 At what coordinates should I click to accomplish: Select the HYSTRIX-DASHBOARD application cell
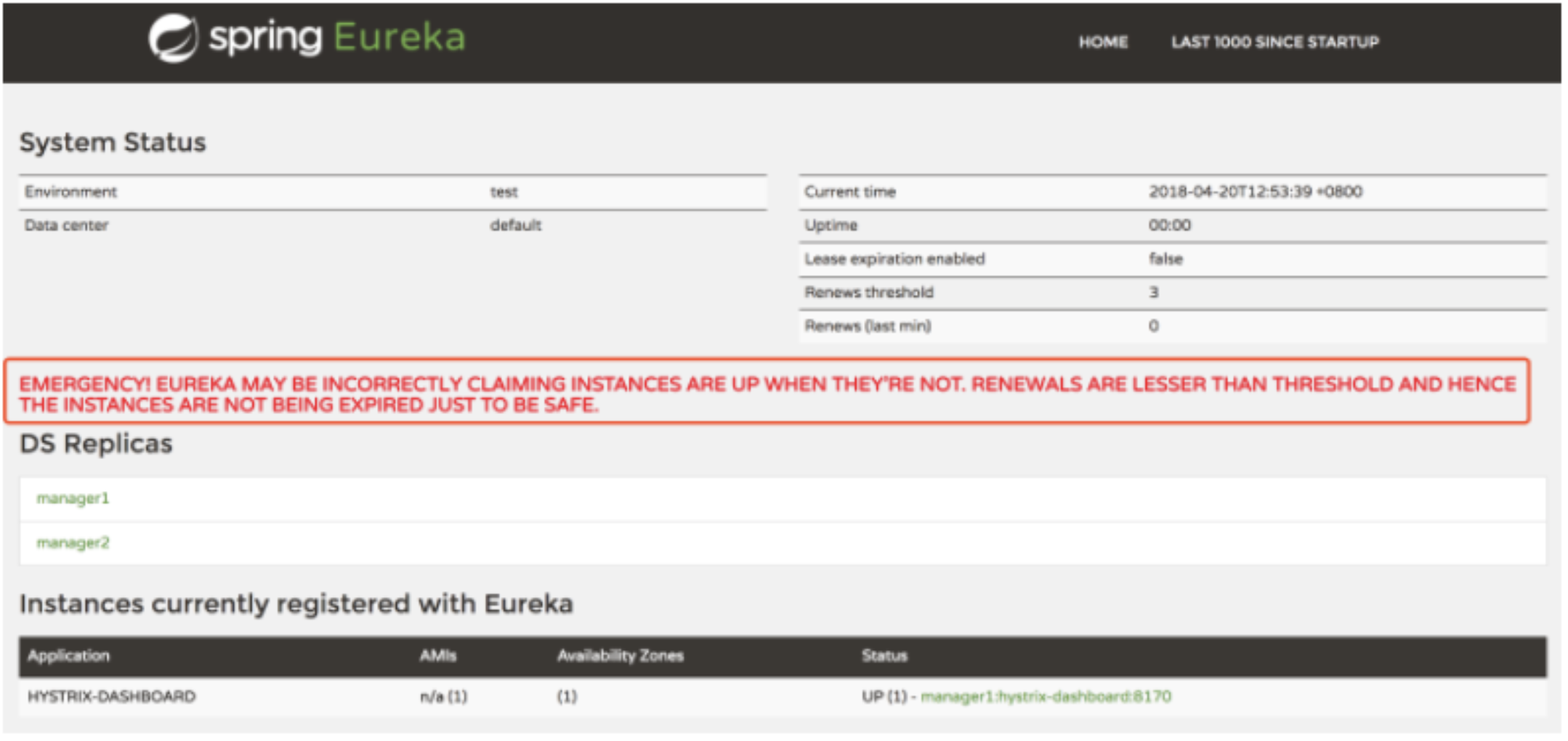(111, 697)
